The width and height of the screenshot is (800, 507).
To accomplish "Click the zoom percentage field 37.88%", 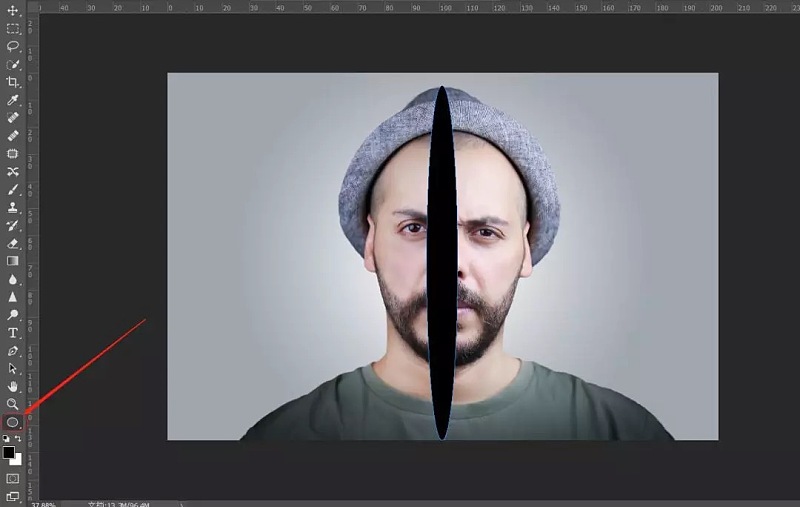I will (43, 504).
